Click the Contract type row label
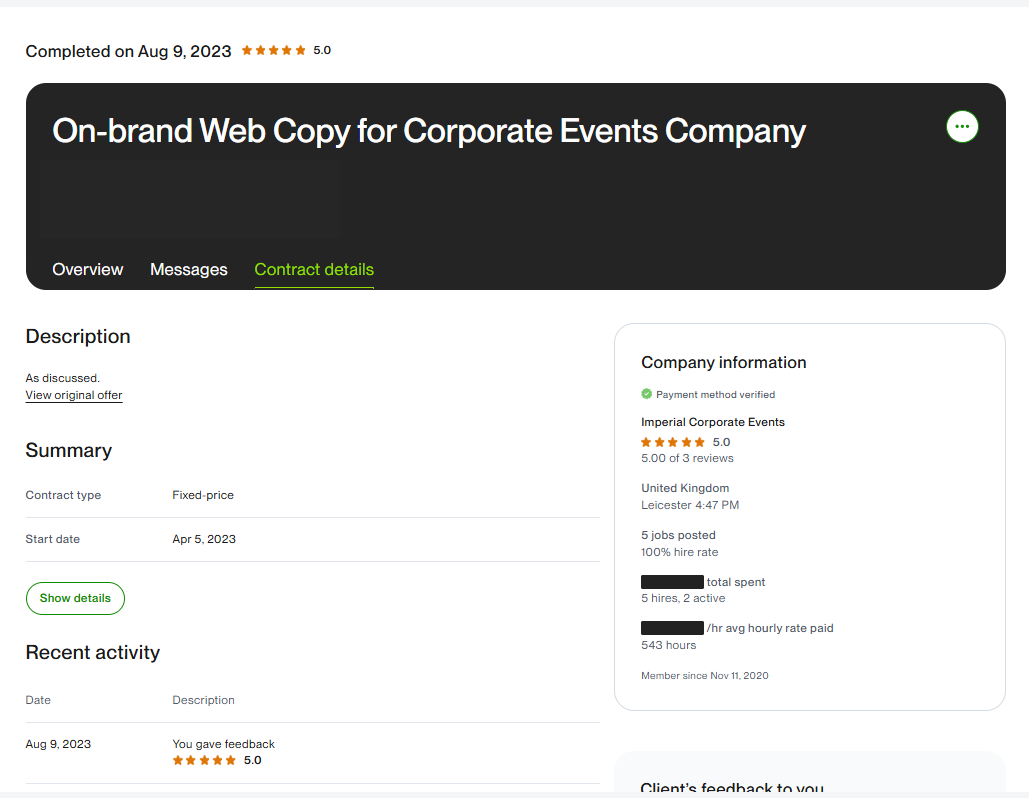This screenshot has width=1029, height=798. 63,495
